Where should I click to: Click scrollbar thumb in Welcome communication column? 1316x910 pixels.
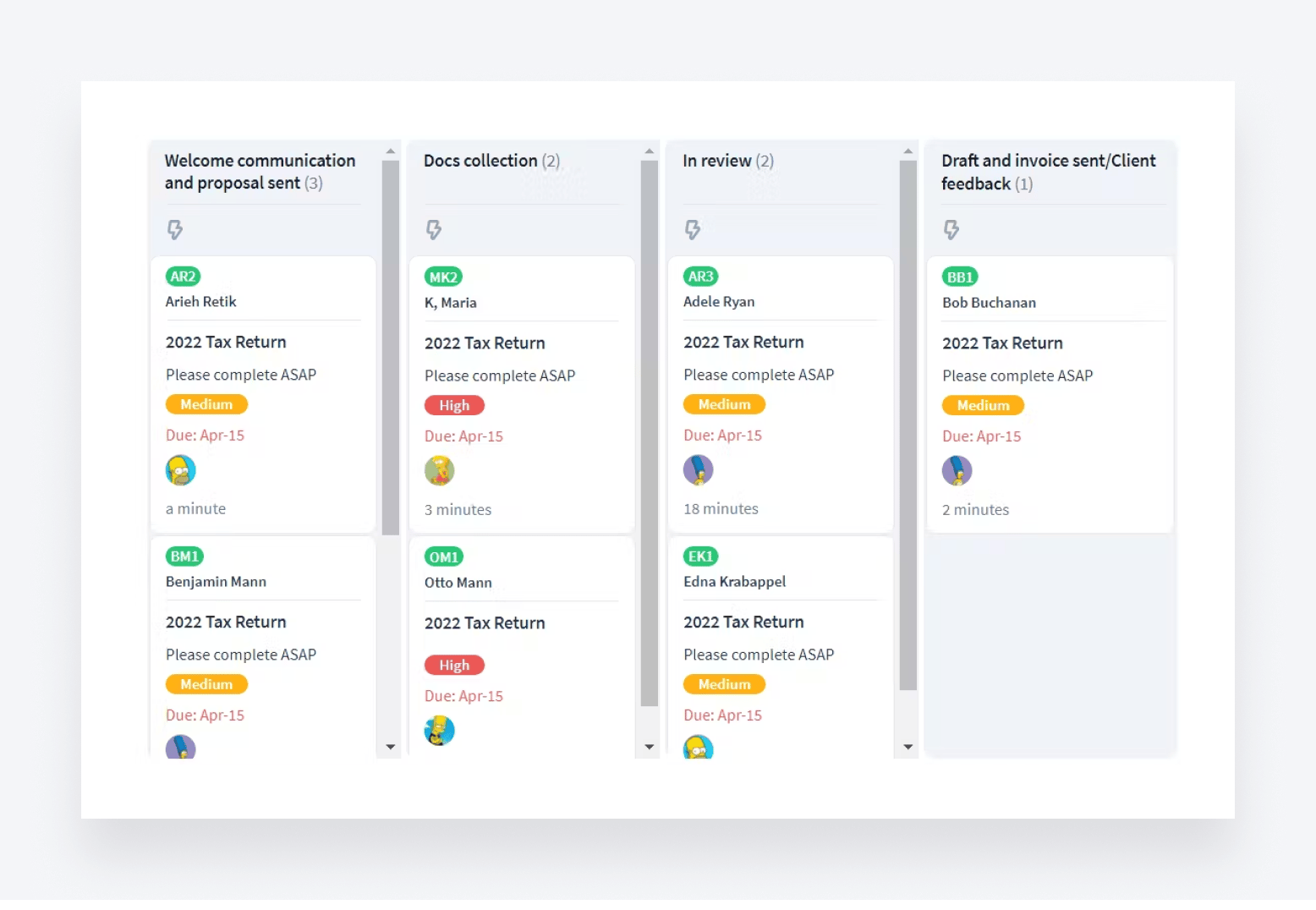(391, 348)
